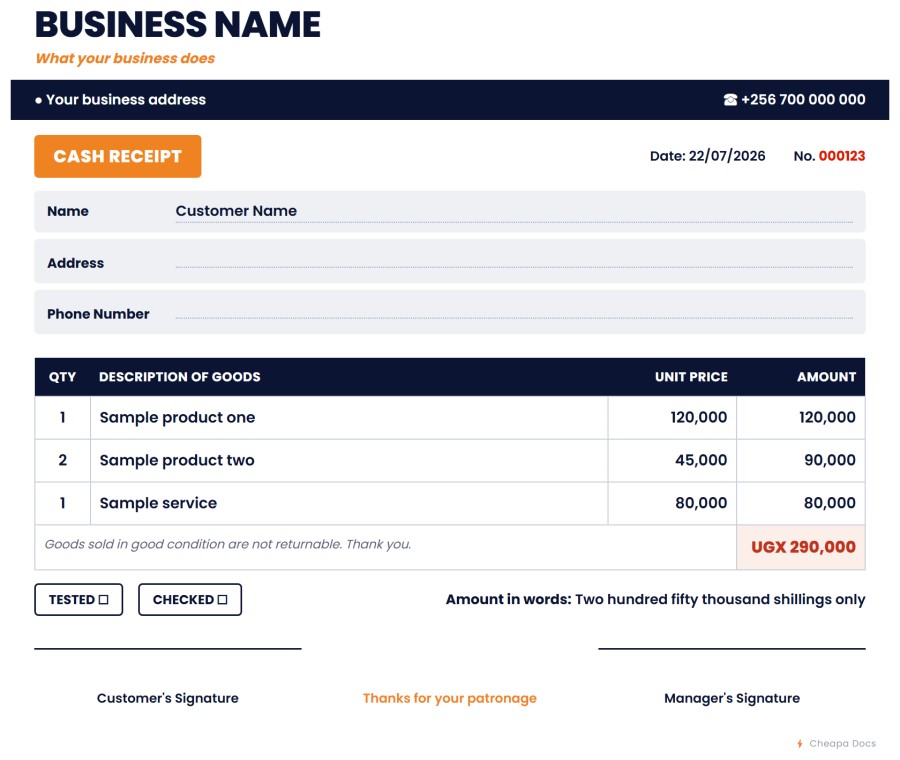Click the Customer Name field
900x760 pixels.
pyautogui.click(x=514, y=211)
